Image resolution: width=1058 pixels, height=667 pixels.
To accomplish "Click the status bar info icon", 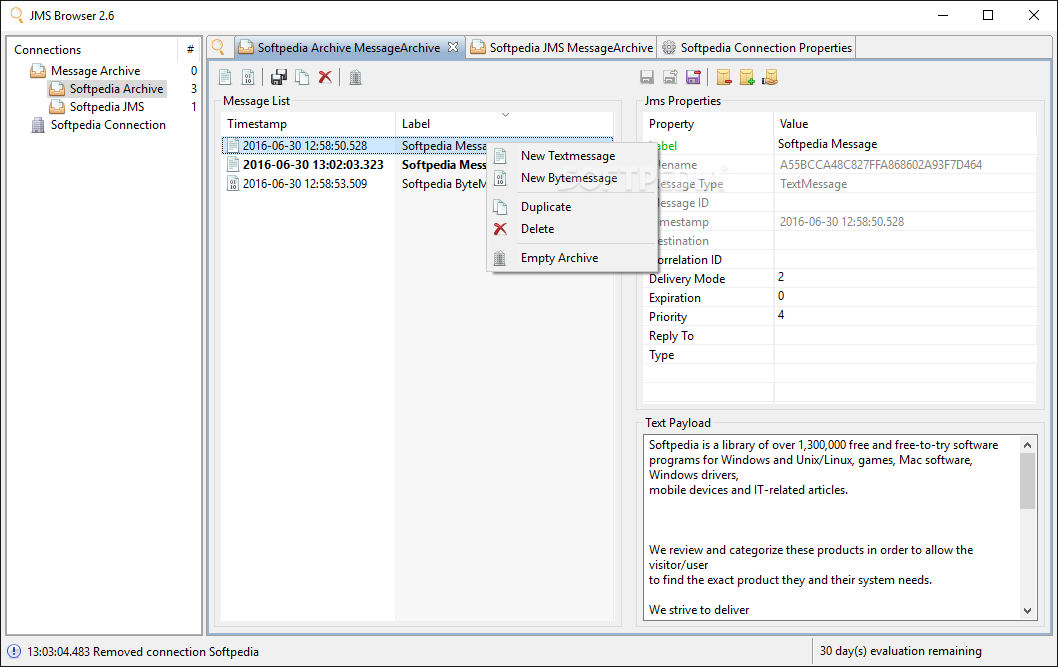I will coord(13,651).
